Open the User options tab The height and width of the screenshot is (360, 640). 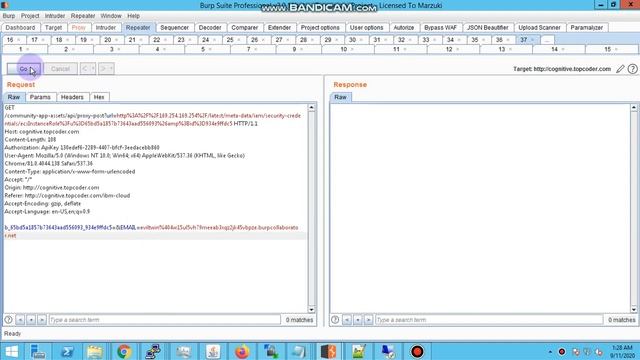[367, 27]
